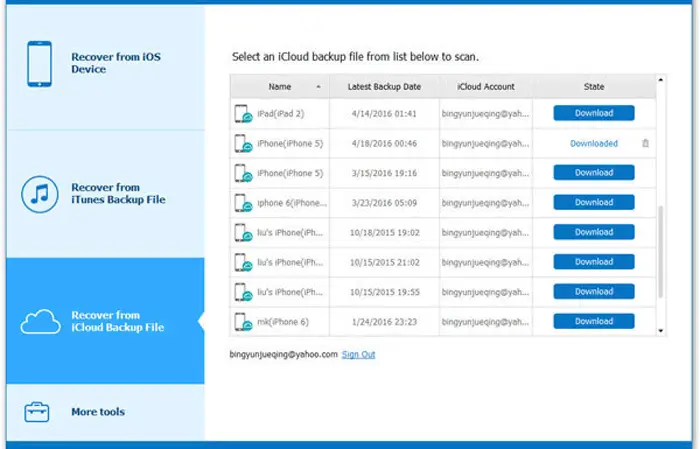This screenshot has width=700, height=449.
Task: Download the mk(iPhone 6) backup
Action: [x=594, y=321]
